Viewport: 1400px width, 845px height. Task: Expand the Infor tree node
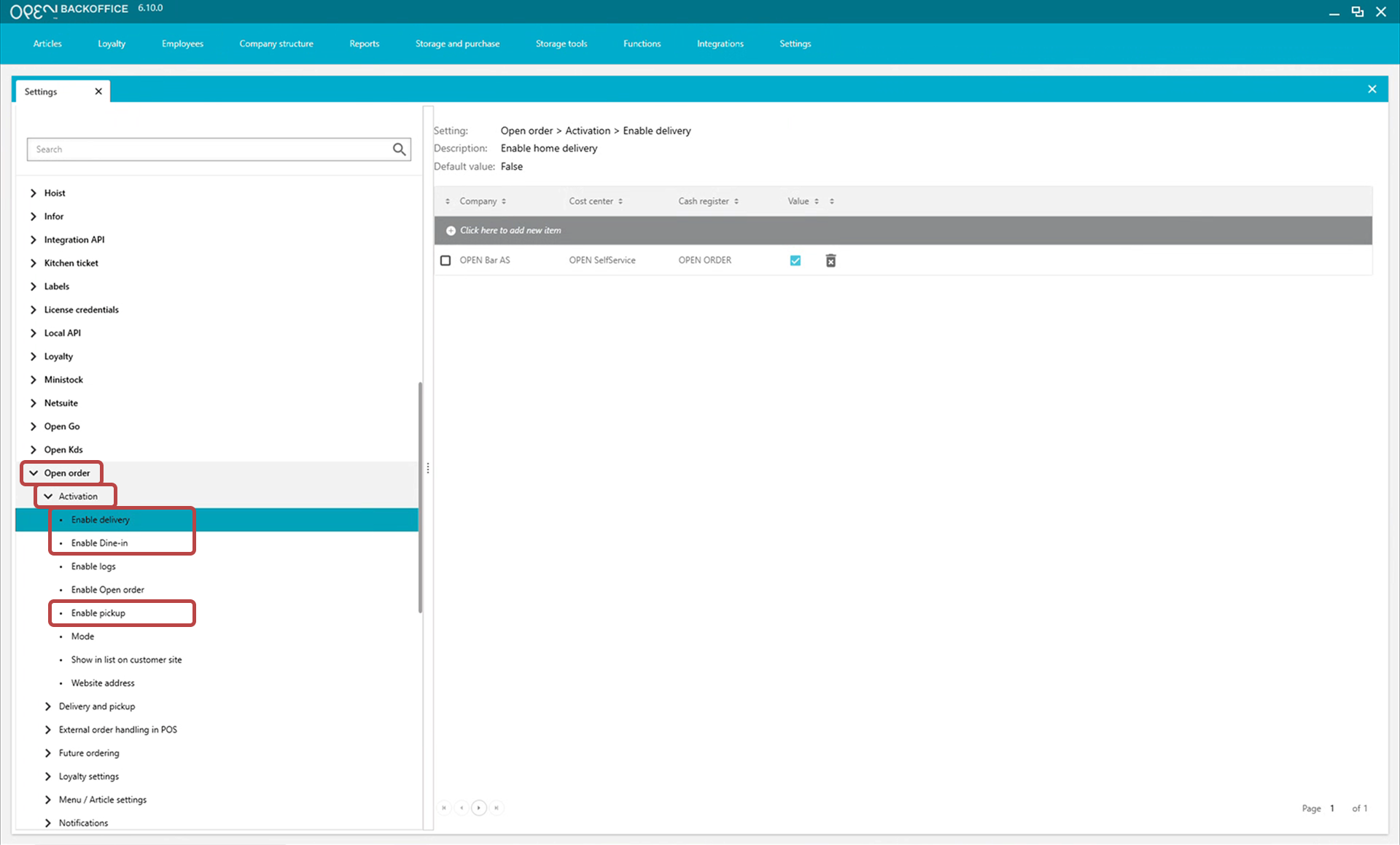(34, 217)
